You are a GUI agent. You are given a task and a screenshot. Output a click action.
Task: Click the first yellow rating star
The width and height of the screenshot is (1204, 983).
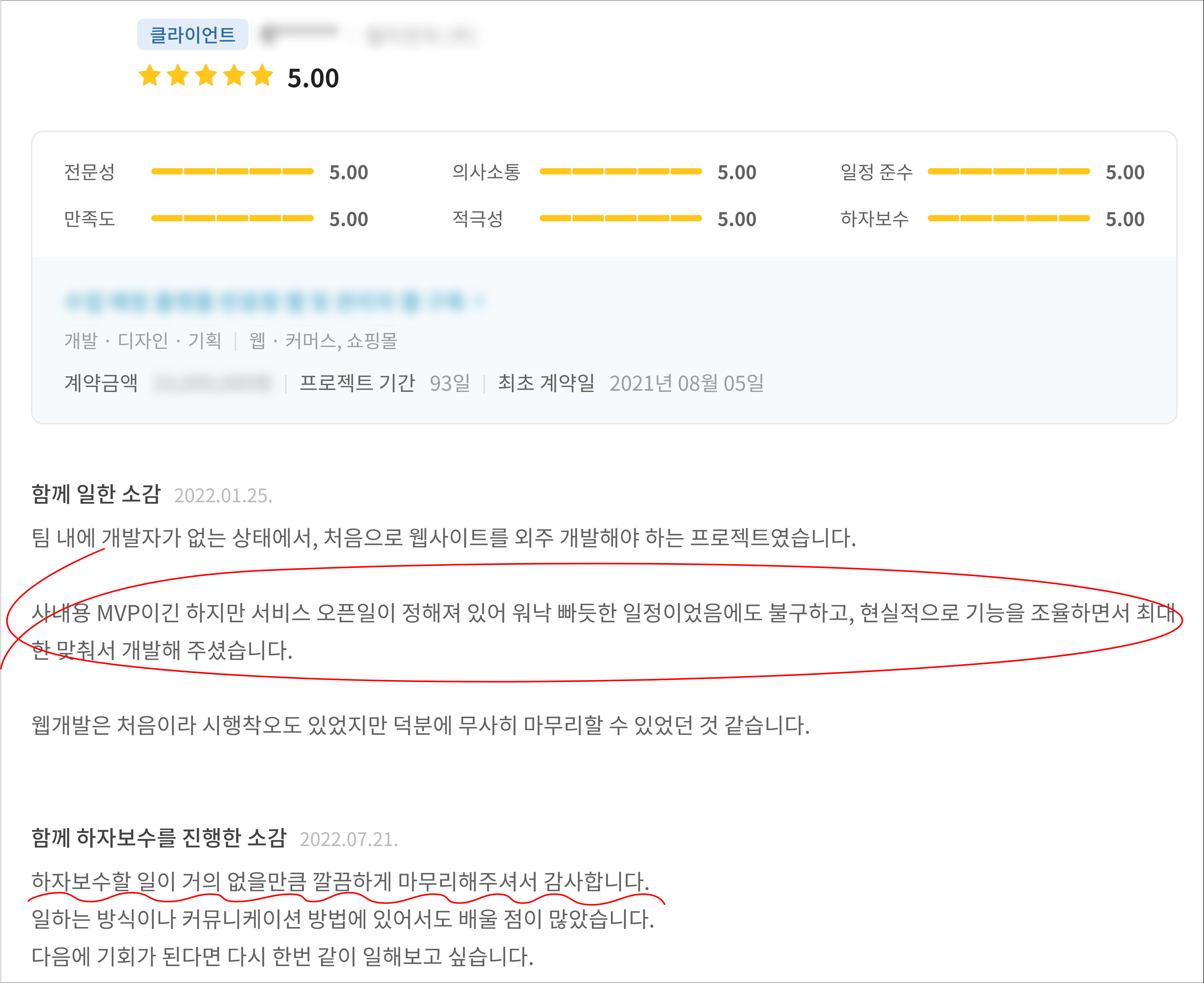[150, 75]
